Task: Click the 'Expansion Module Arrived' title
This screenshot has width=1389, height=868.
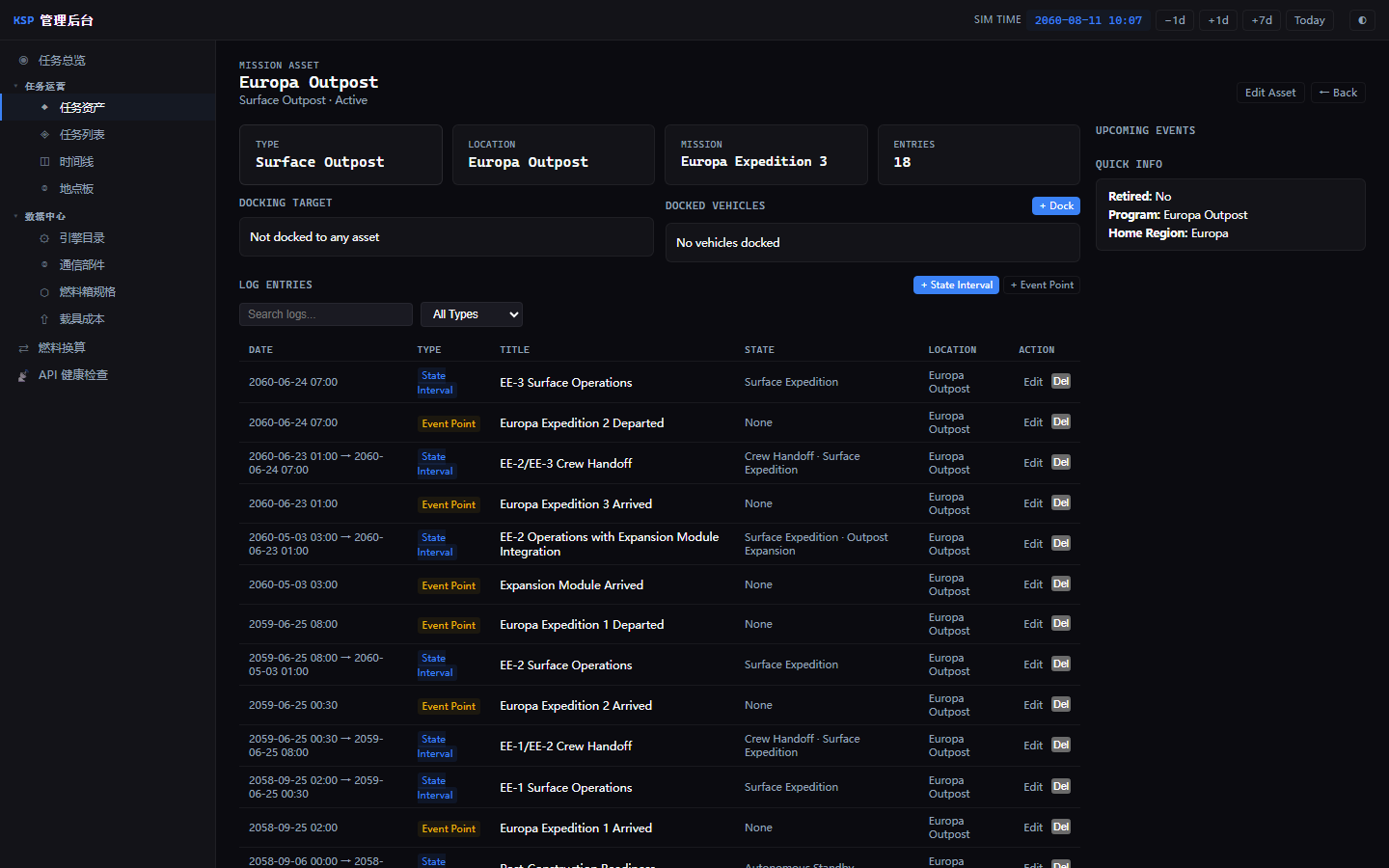Action: pos(571,585)
